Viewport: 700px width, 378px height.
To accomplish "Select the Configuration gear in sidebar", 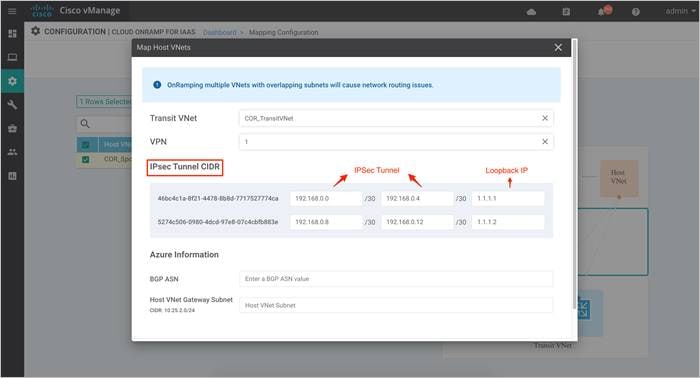I will pyautogui.click(x=12, y=81).
